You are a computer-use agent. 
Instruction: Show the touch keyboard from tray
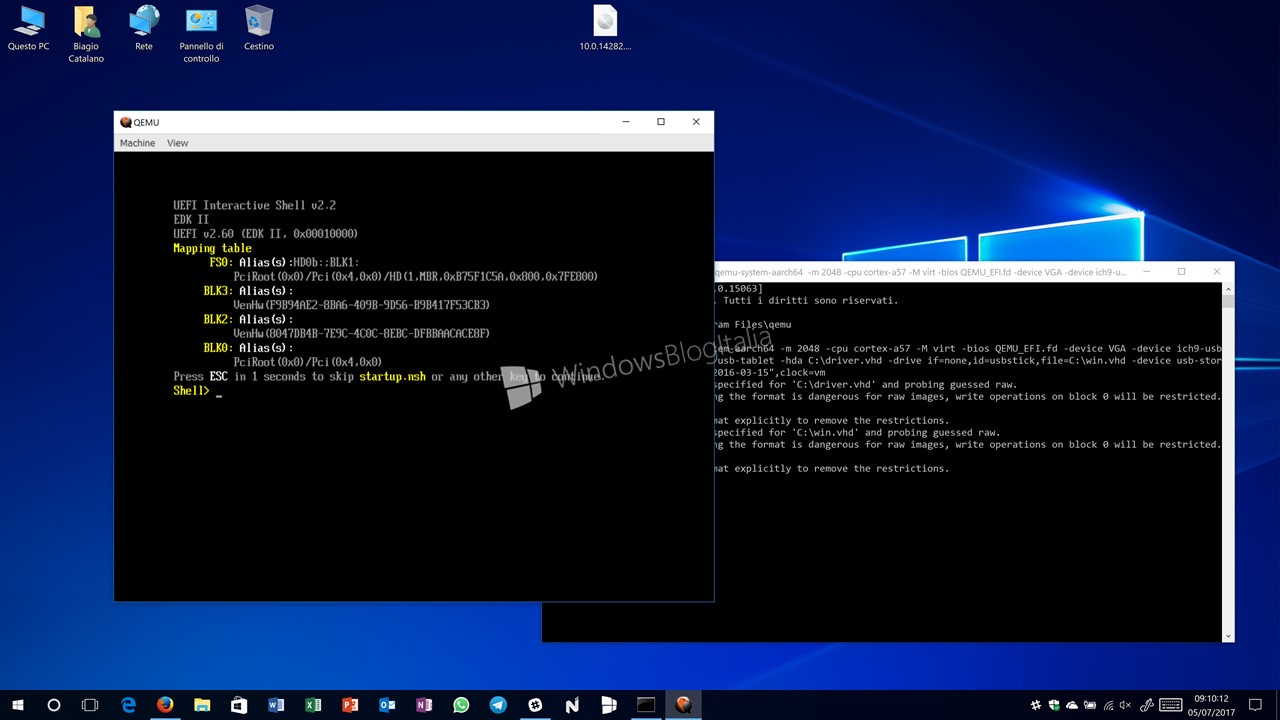coord(1170,705)
